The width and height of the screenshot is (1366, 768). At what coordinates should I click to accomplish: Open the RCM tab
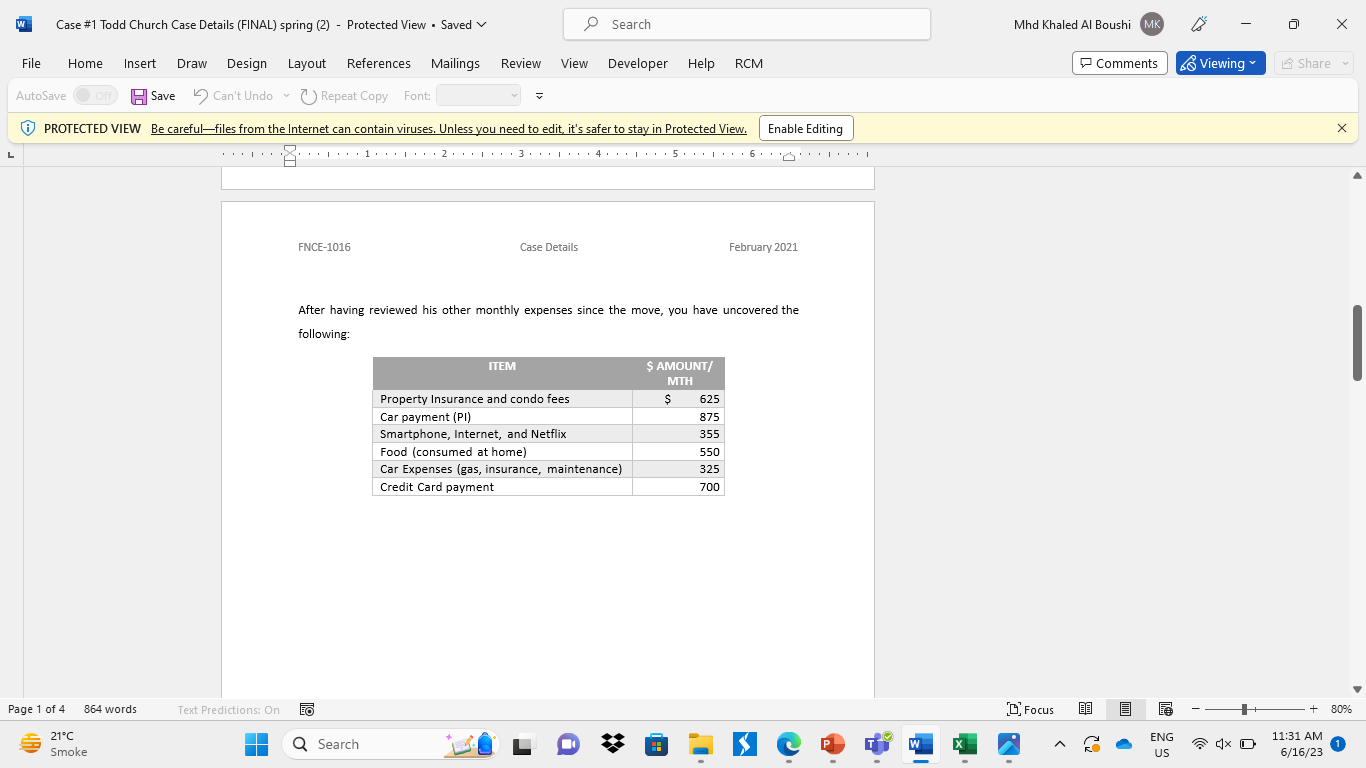point(749,63)
